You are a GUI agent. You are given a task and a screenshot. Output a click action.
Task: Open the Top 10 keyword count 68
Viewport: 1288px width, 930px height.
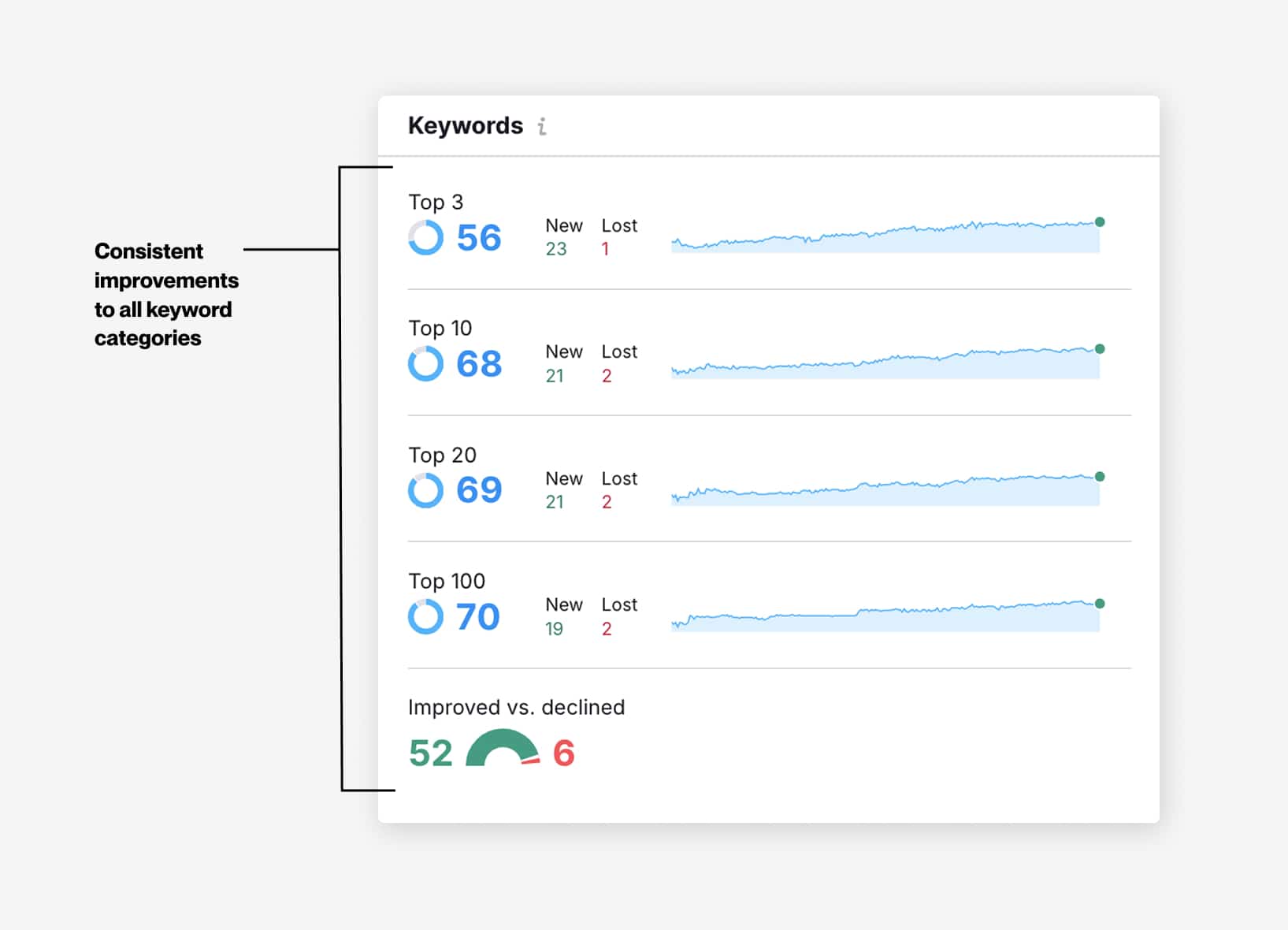tap(479, 364)
